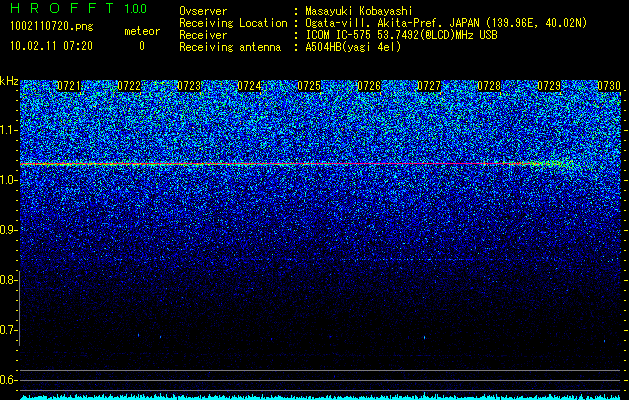
Task: Click the HROFFT 1.00 title text
Action: coord(79,8)
